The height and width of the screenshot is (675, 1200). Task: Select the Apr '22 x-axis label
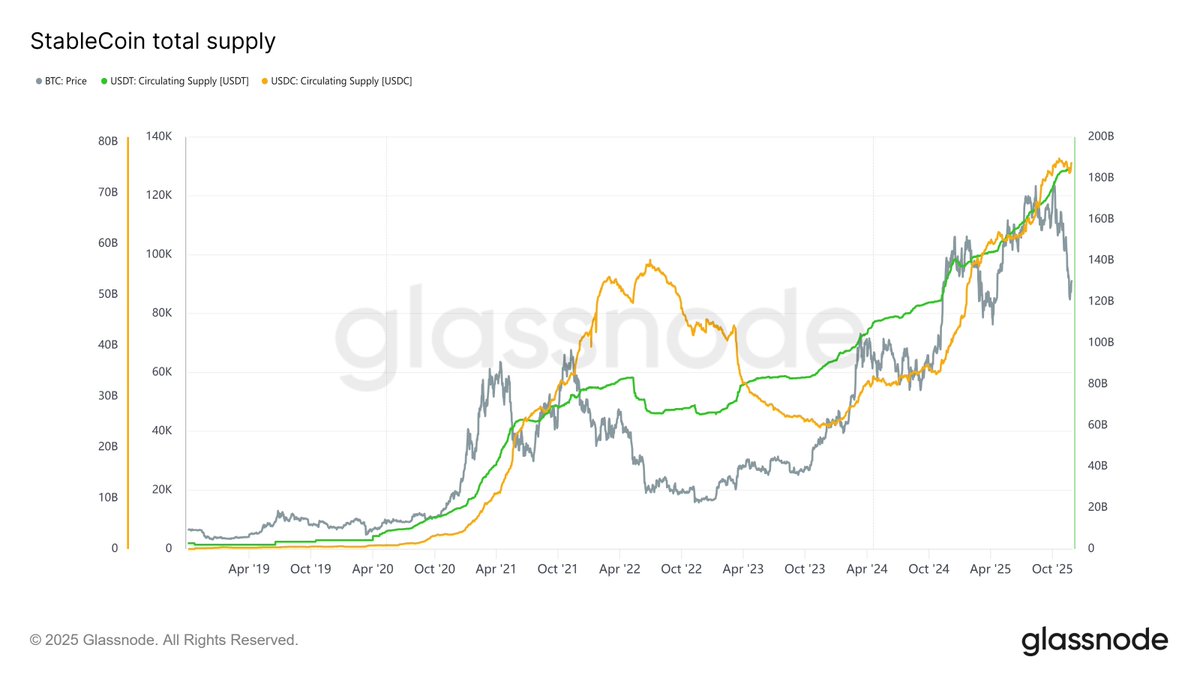point(620,569)
